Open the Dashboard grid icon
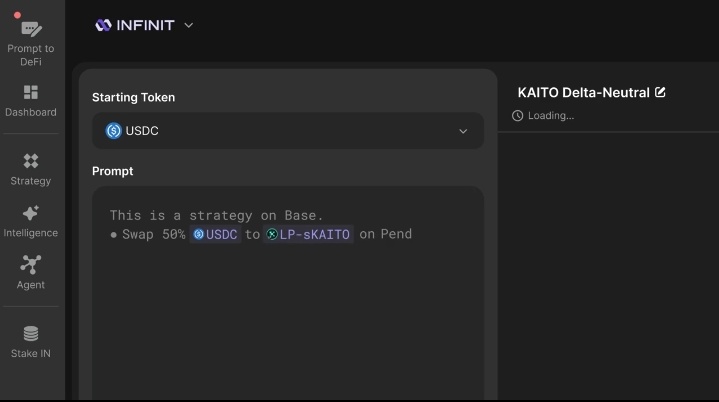 (x=31, y=92)
